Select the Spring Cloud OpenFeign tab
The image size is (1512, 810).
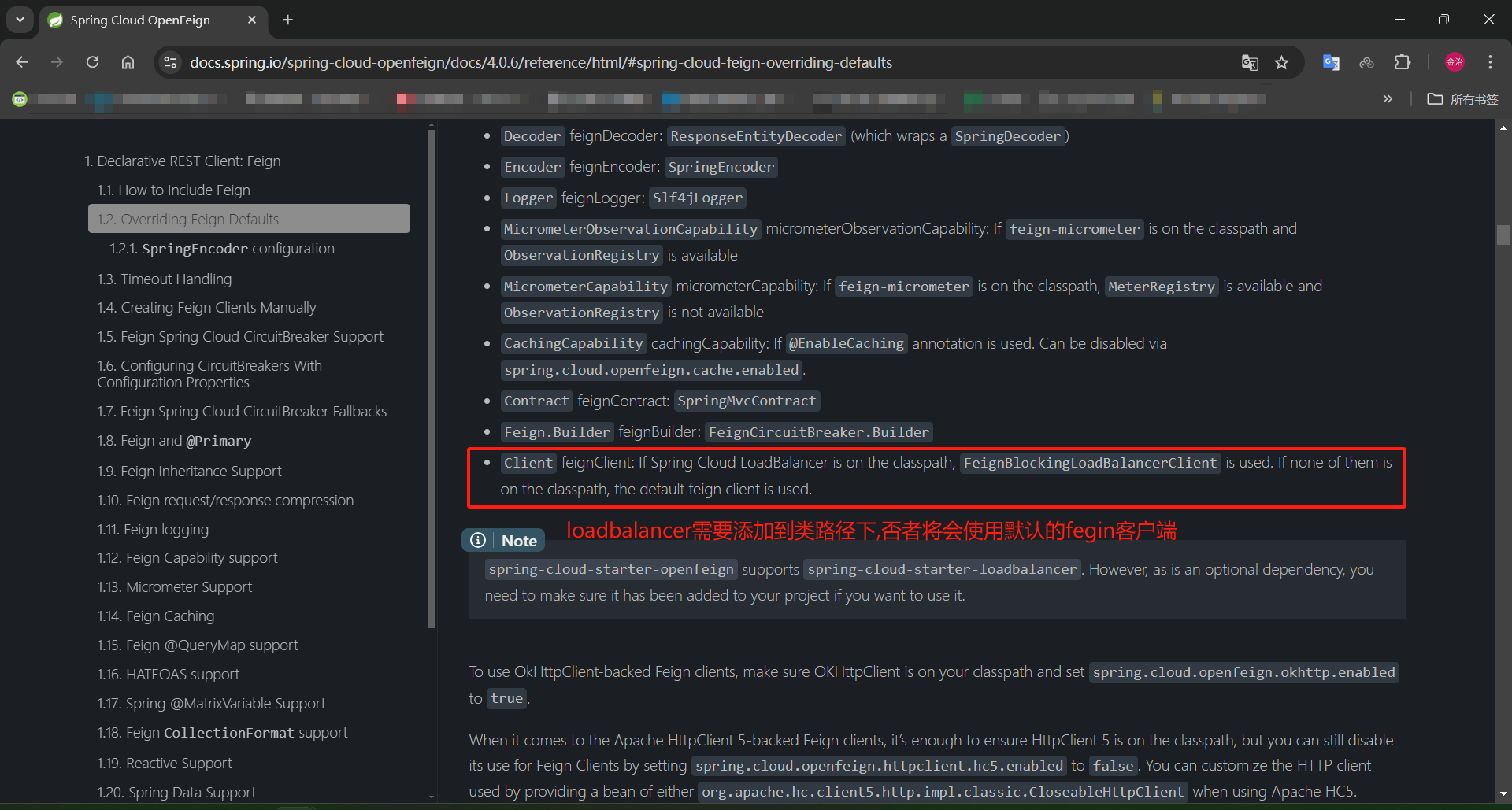153,20
